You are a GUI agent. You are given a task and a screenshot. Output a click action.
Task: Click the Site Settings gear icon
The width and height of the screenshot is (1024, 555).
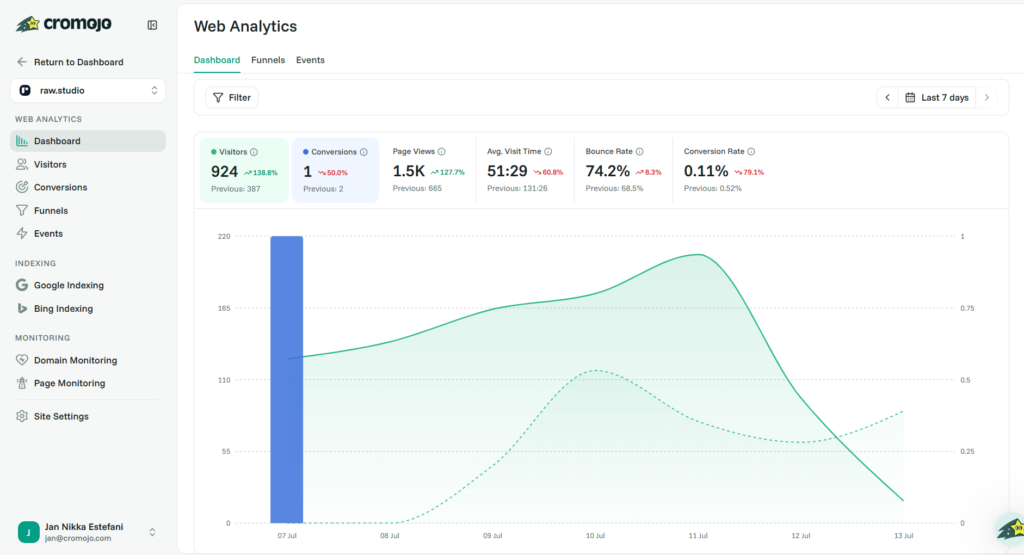pyautogui.click(x=22, y=416)
